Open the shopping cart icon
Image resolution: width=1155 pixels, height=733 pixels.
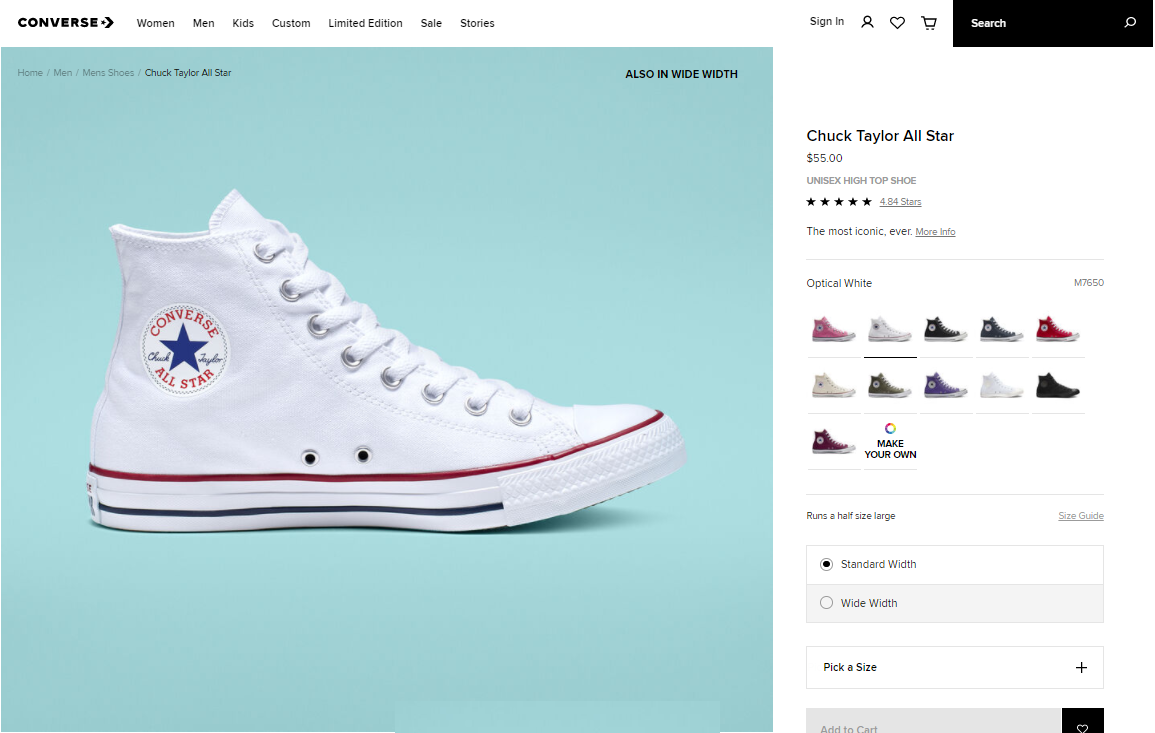click(x=929, y=23)
